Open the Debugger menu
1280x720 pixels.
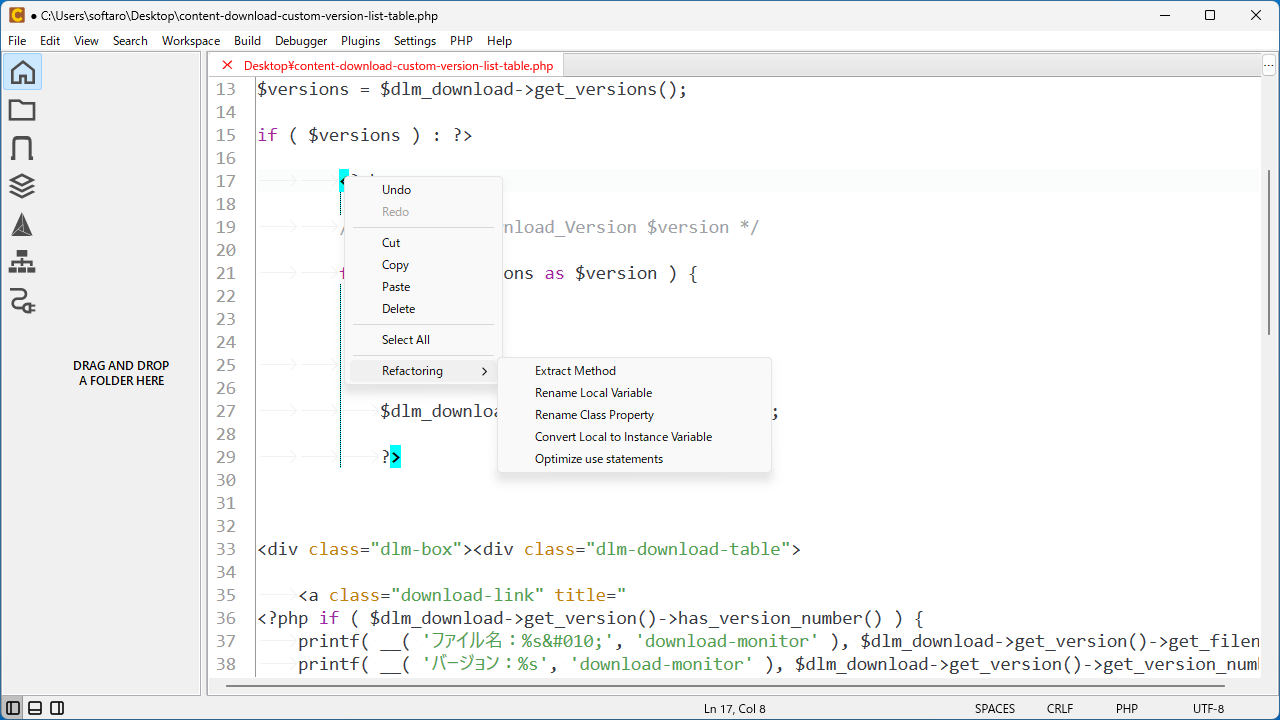(301, 41)
